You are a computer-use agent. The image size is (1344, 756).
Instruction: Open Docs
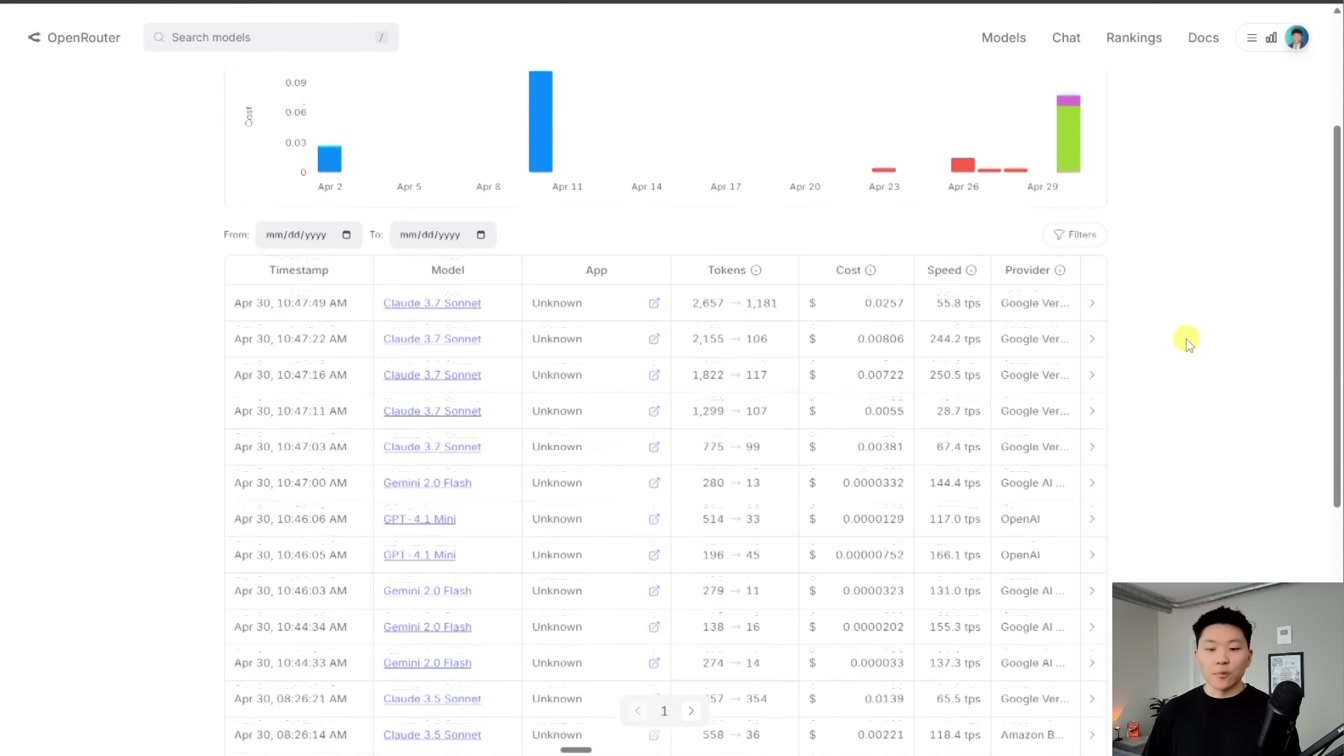point(1203,37)
